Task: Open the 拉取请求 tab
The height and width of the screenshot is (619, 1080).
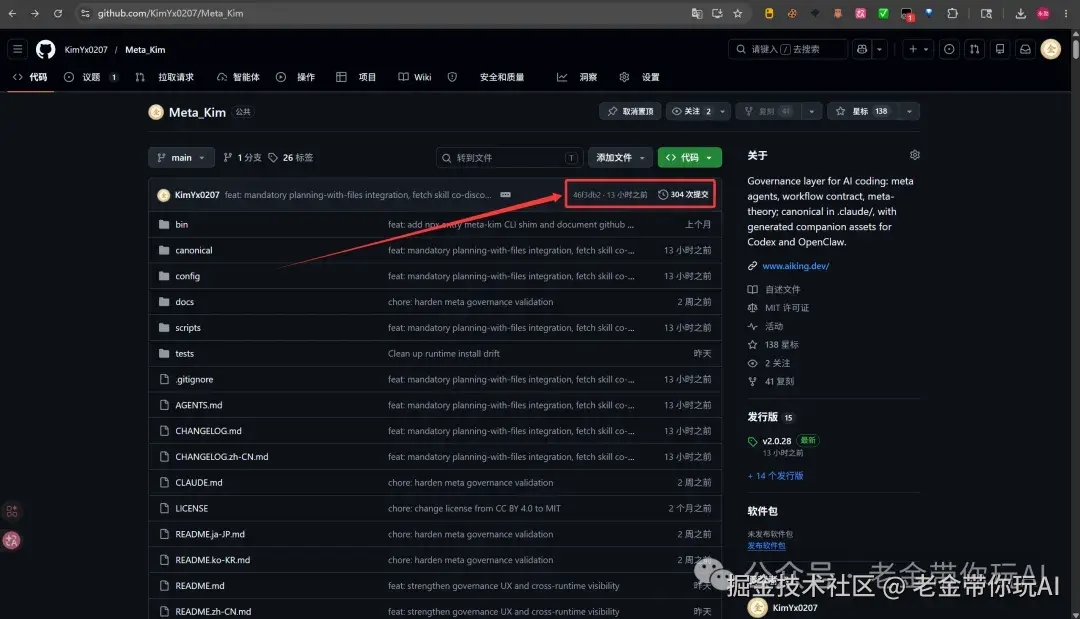Action: pyautogui.click(x=165, y=77)
